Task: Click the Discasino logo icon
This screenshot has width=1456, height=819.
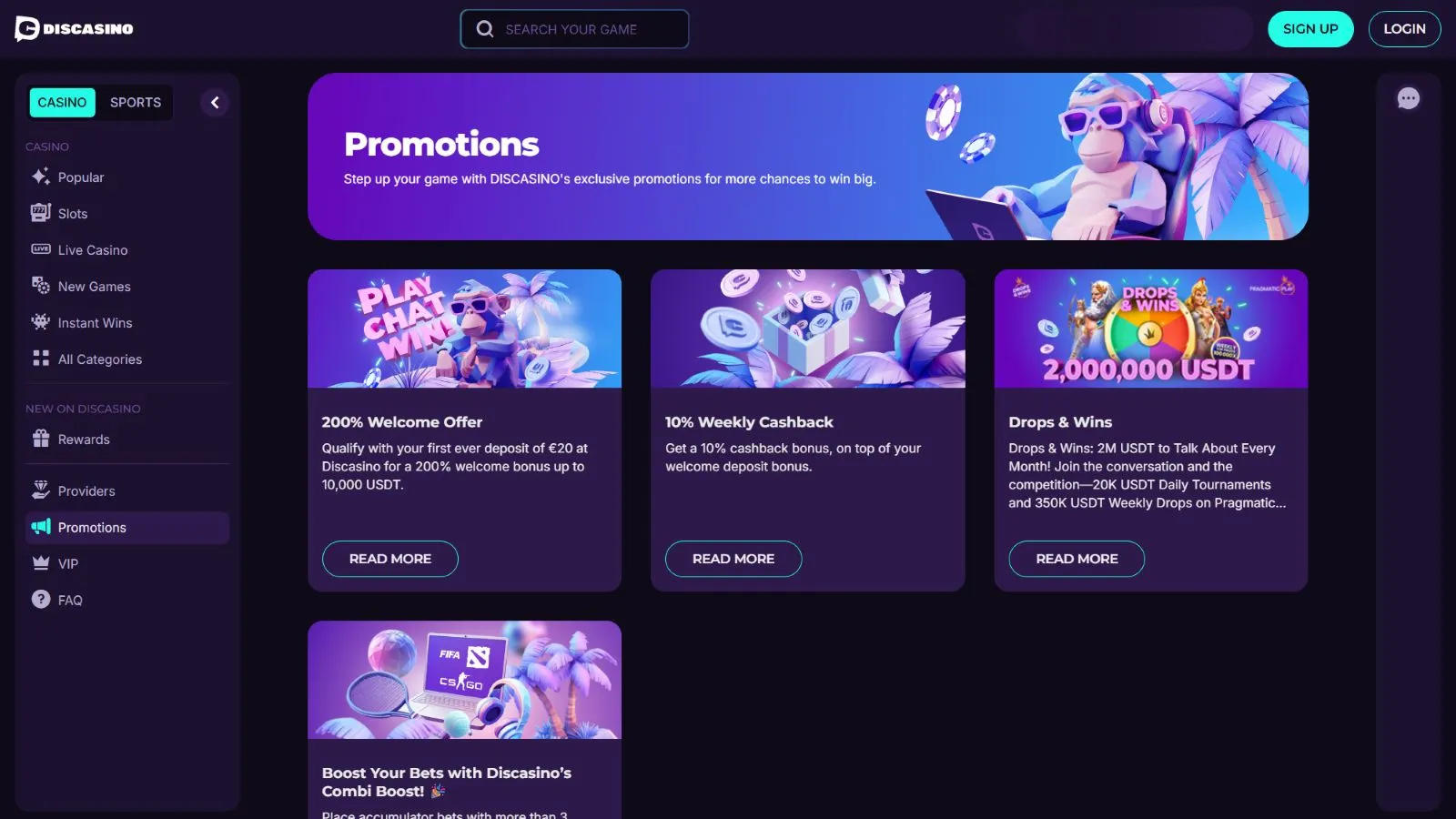Action: coord(27,29)
